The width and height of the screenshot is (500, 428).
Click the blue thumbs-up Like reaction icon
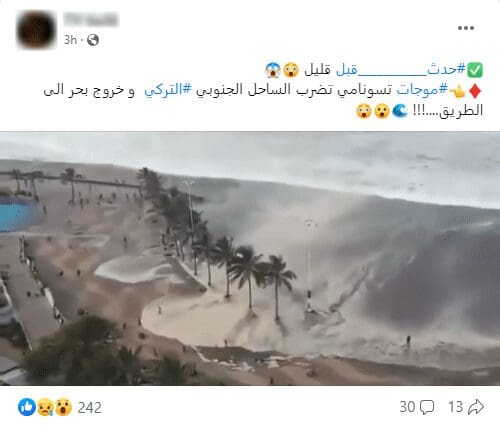pos(27,407)
